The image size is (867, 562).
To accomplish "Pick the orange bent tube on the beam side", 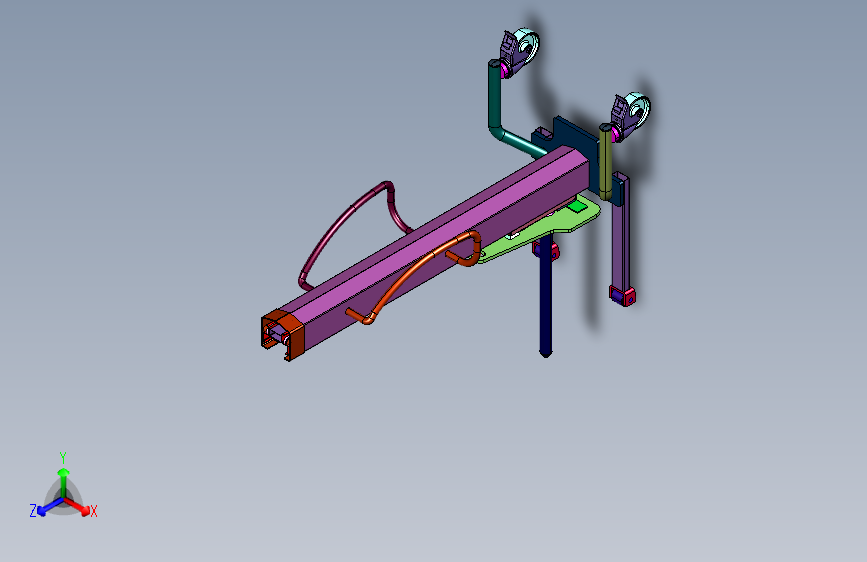I will 416,273.
